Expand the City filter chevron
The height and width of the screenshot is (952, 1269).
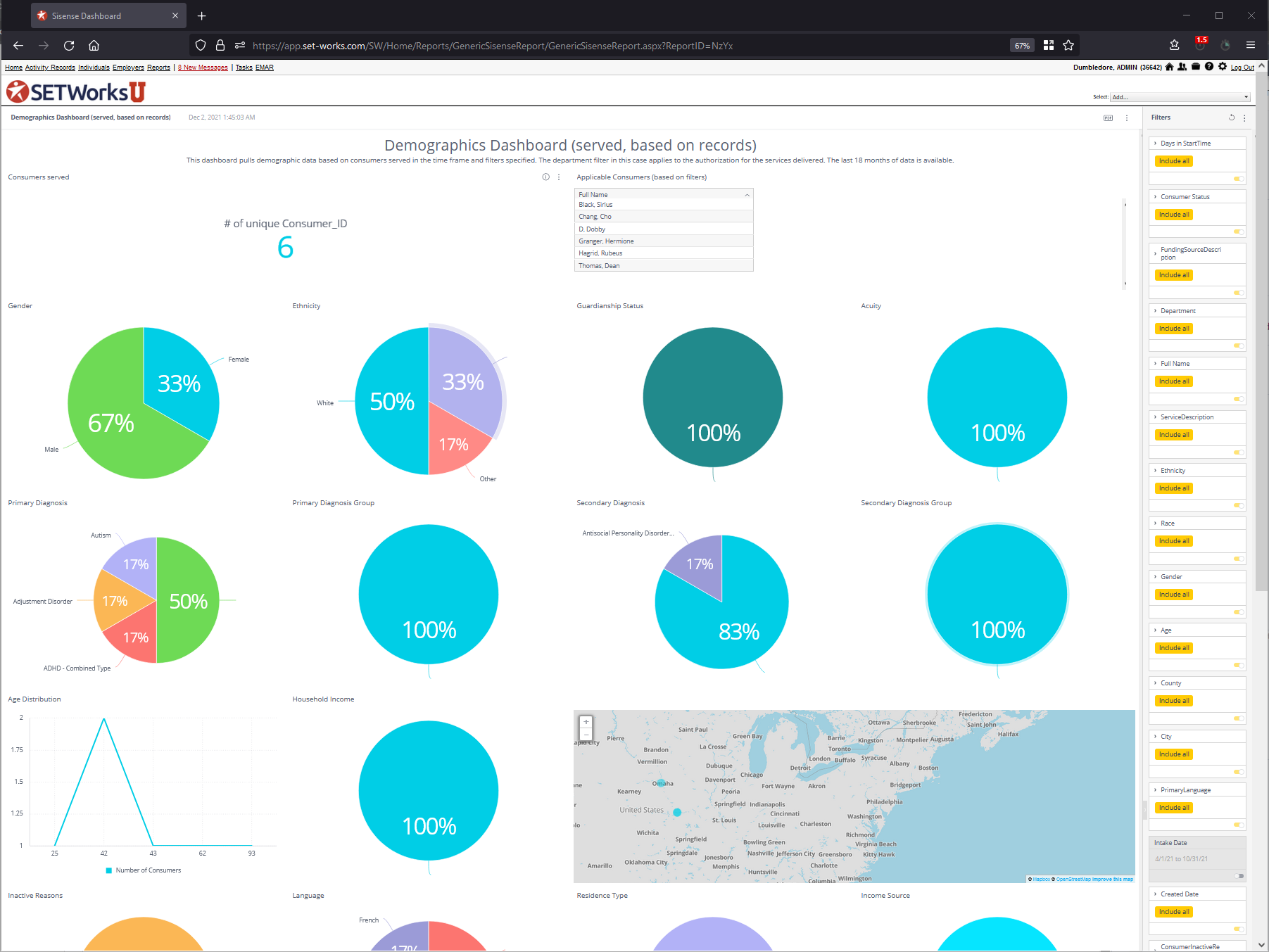pyautogui.click(x=1156, y=737)
